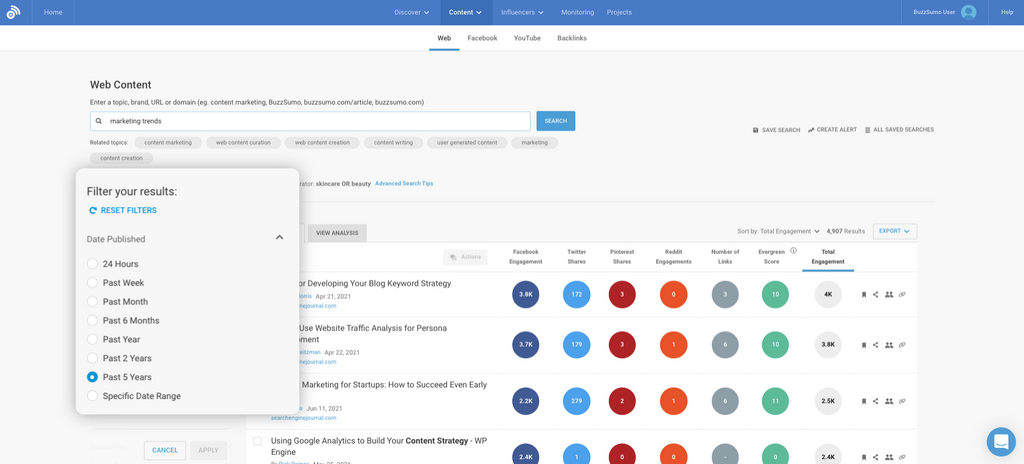
Task: Click the BuzzSumo User avatar
Action: (968, 12)
